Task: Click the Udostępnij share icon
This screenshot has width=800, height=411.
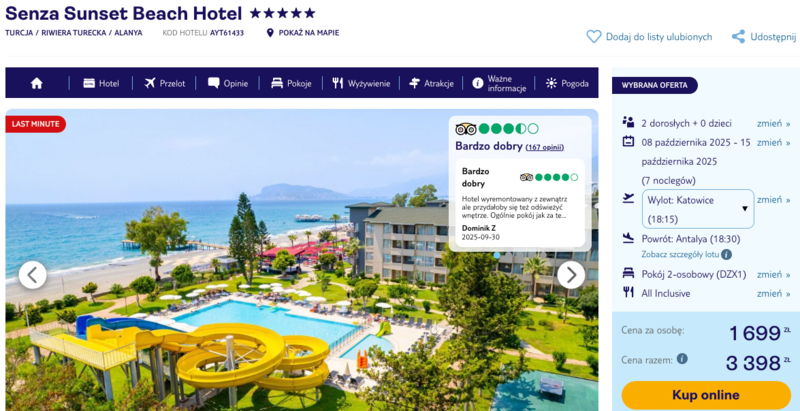Action: tap(738, 37)
